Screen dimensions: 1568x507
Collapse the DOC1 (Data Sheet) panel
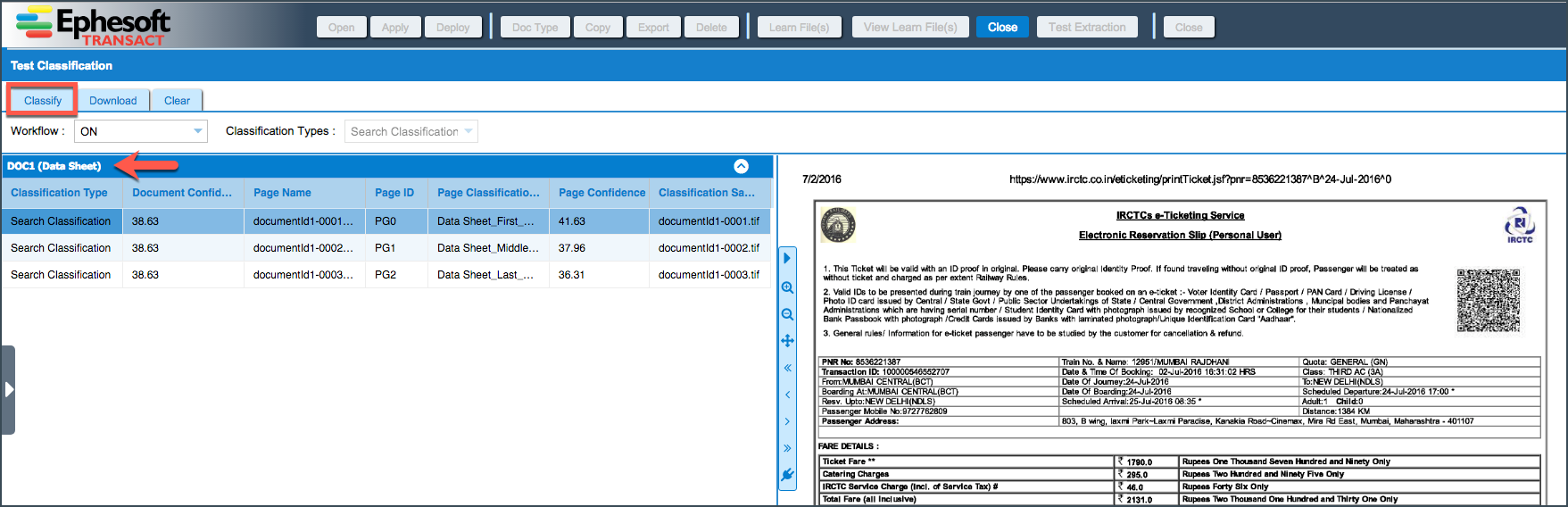point(741,166)
